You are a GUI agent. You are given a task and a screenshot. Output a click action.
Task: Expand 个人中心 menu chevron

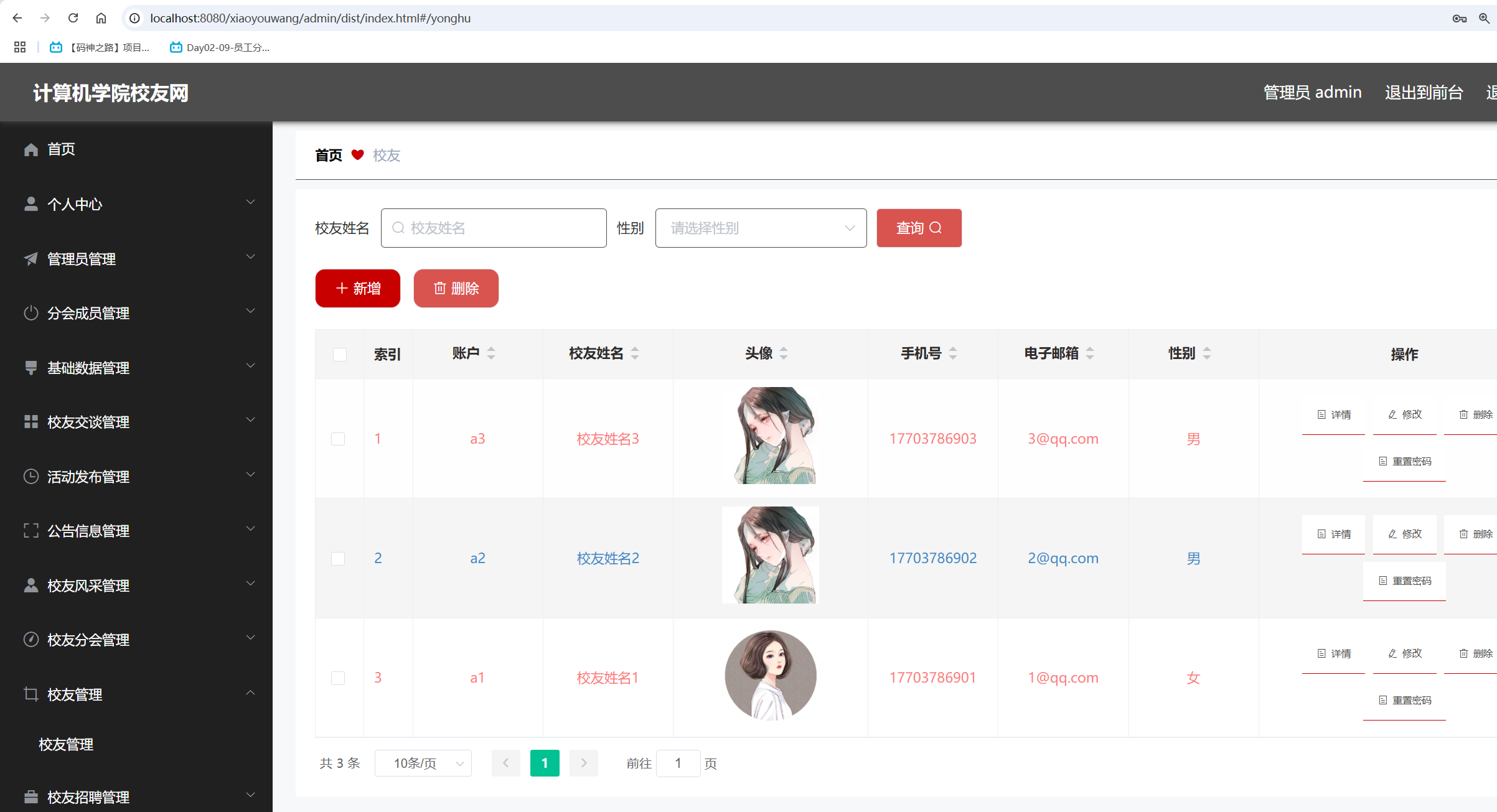[x=250, y=202]
